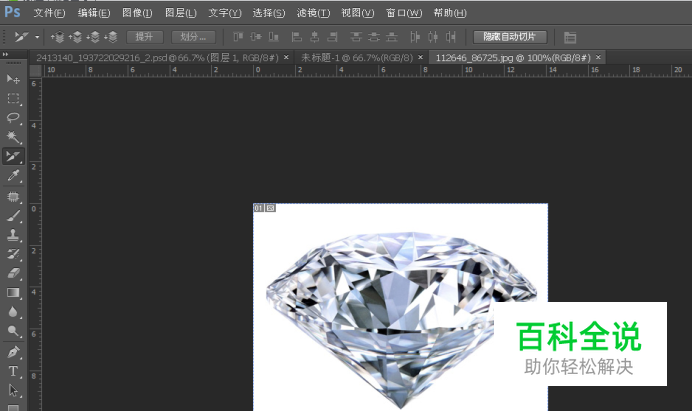Select the Path Selection arrow tool
Viewport: 692px width, 411px height.
(13, 391)
